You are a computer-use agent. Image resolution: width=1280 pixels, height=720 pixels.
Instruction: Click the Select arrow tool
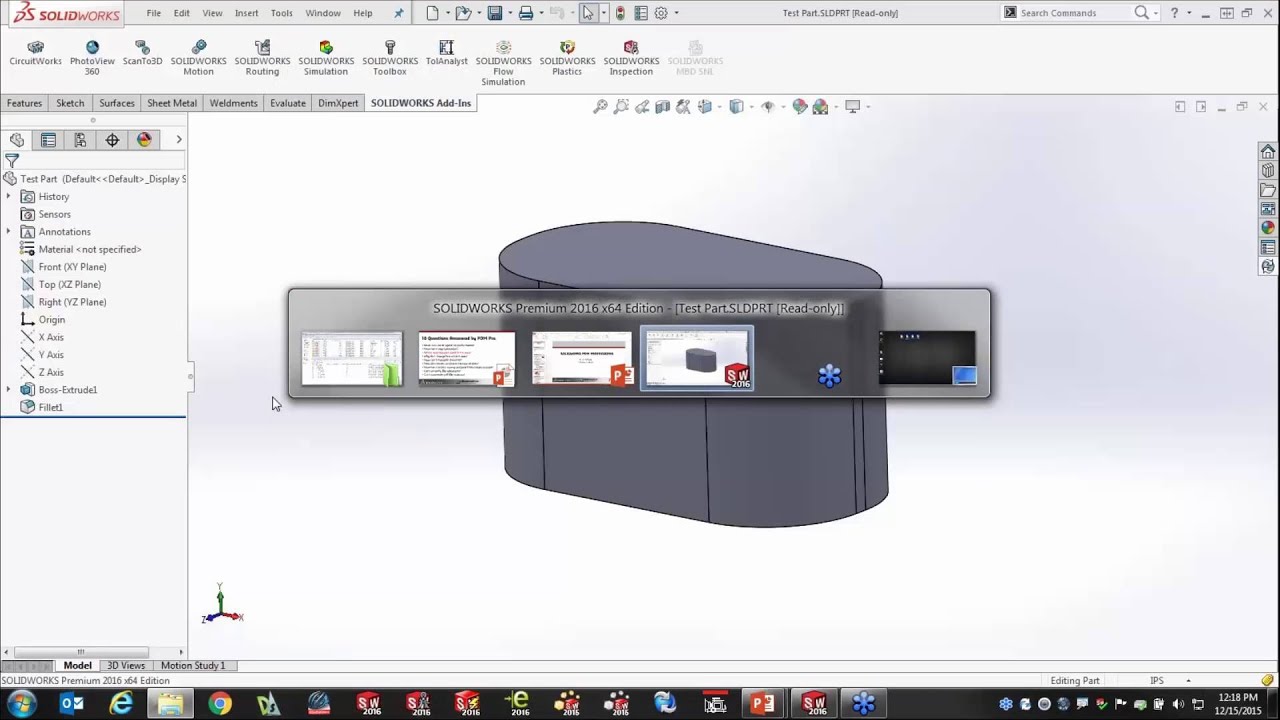click(x=588, y=13)
